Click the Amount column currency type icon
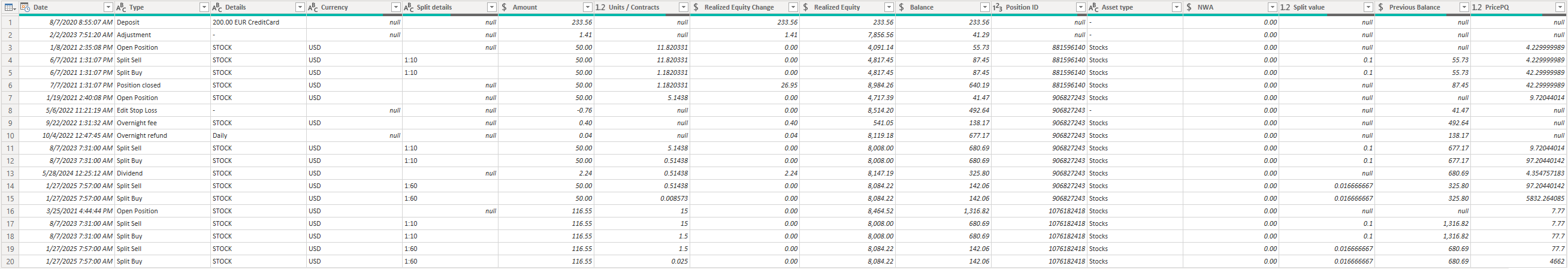Image resolution: width=1568 pixels, height=269 pixels. (504, 7)
